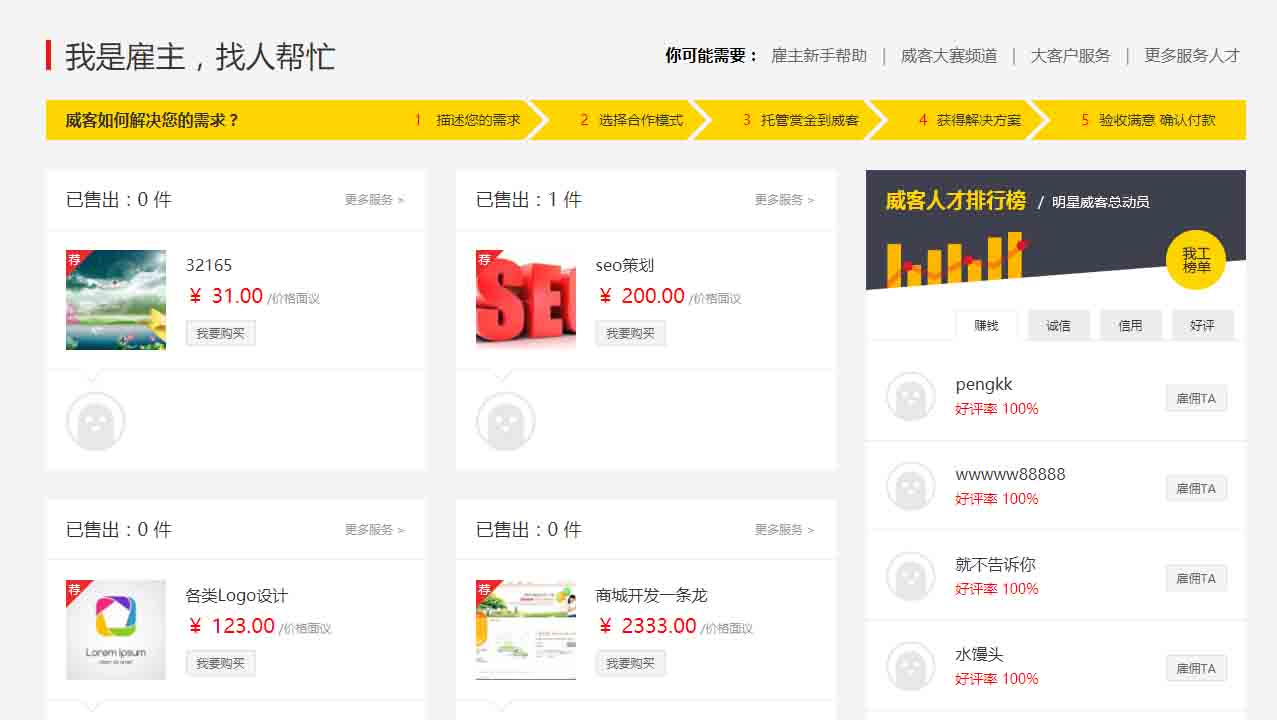Viewport: 1277px width, 720px height.
Task: Open the 大客户服务 link
Action: pyautogui.click(x=1070, y=56)
